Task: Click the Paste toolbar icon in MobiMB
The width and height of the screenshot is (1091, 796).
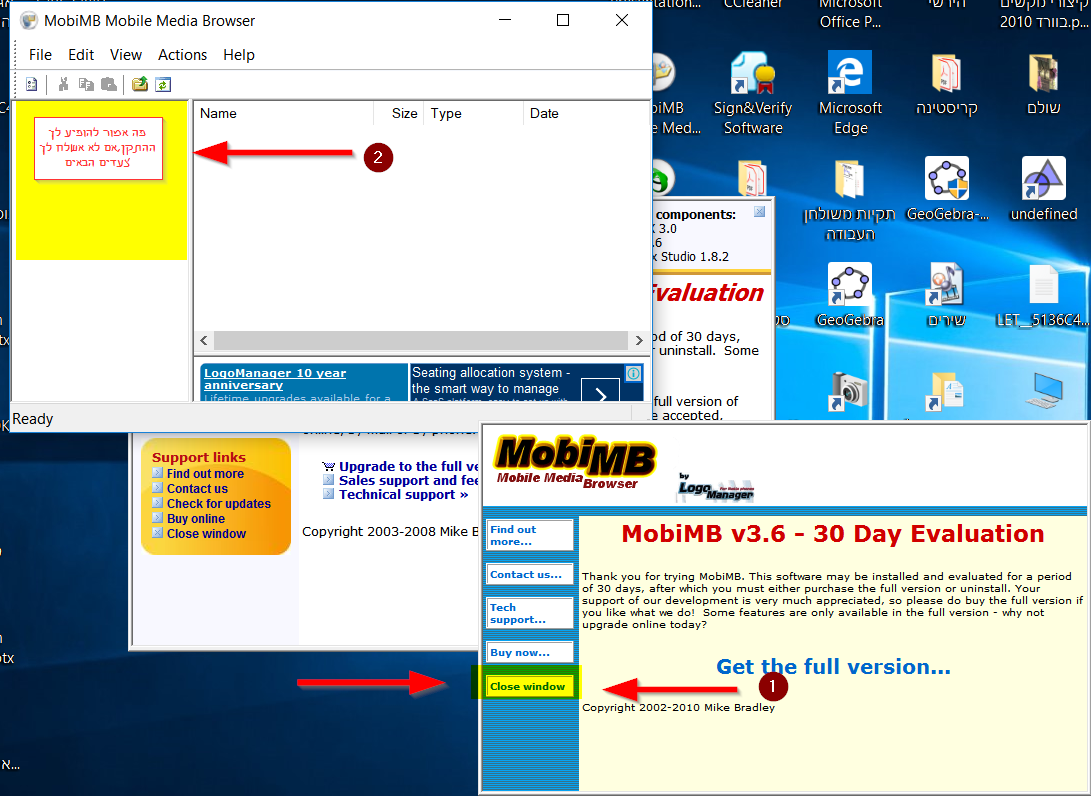Action: pos(109,85)
